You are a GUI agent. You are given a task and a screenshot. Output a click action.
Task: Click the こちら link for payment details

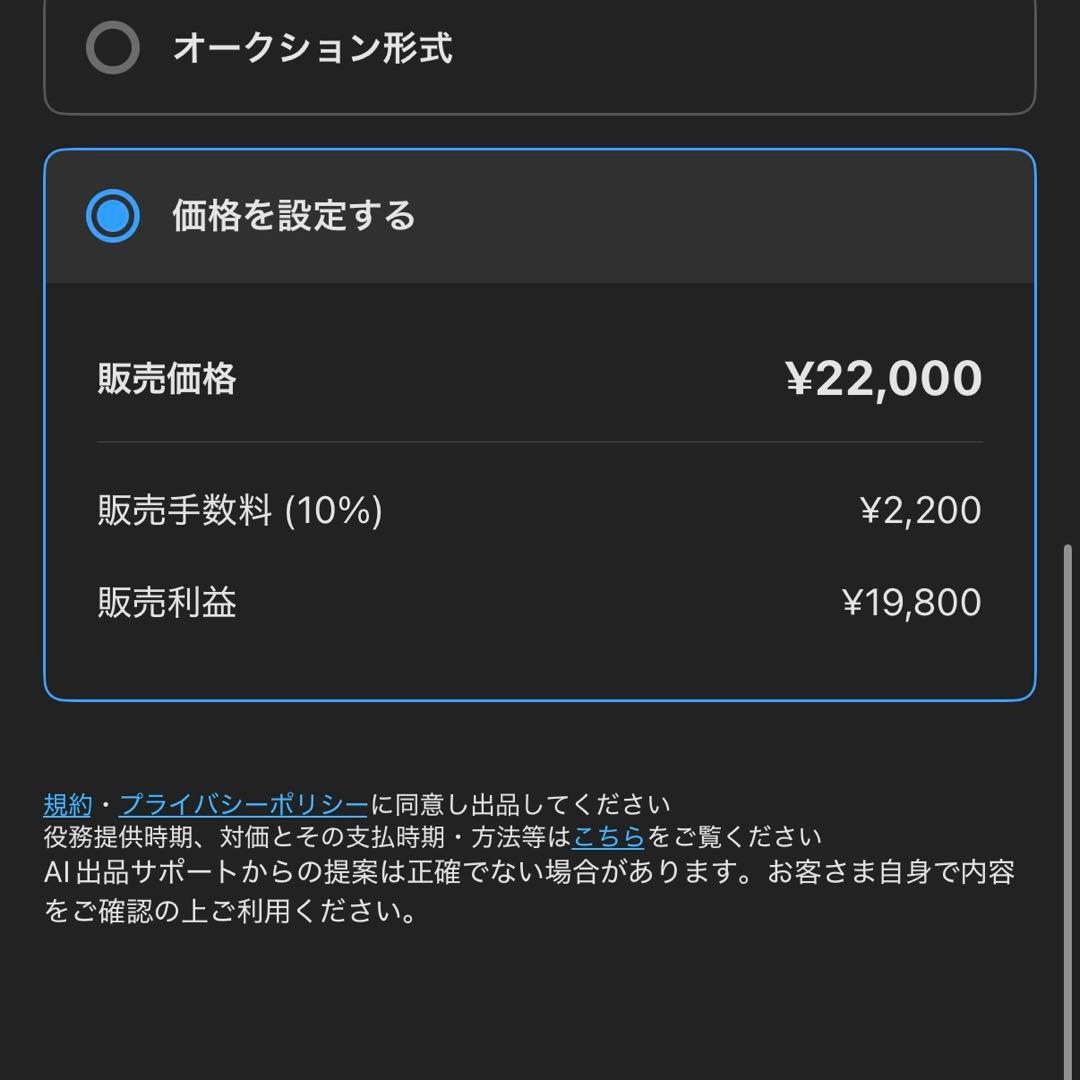point(608,838)
